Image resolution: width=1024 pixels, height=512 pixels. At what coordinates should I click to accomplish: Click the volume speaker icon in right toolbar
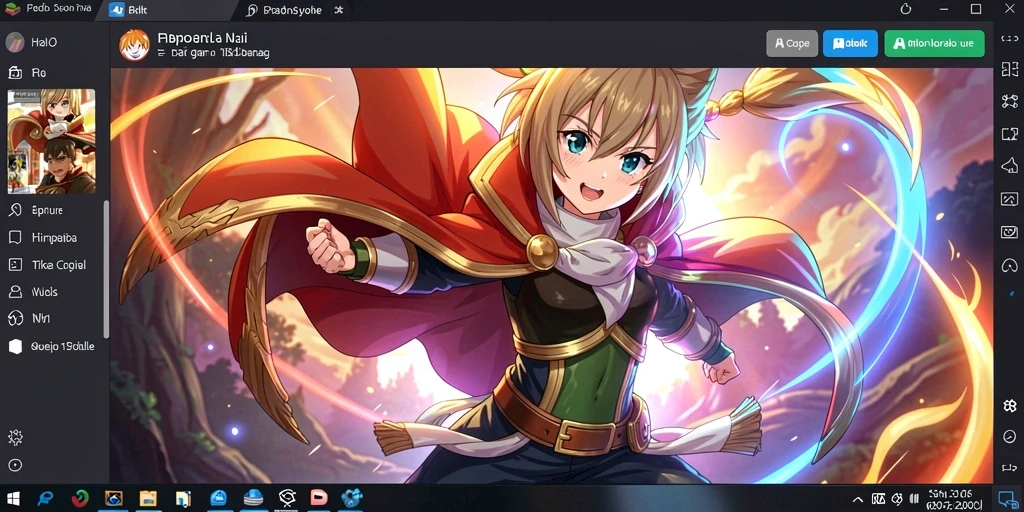[1010, 165]
